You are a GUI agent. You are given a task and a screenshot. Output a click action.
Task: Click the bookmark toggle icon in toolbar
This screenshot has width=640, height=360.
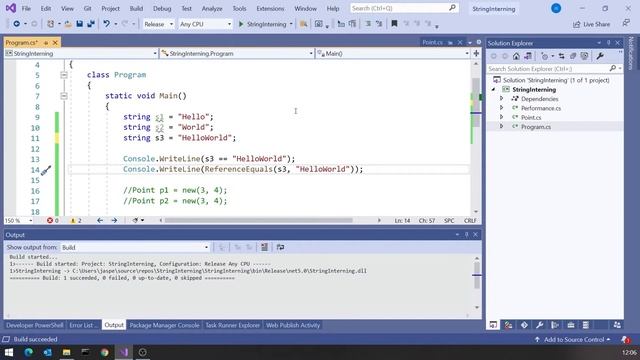point(394,24)
